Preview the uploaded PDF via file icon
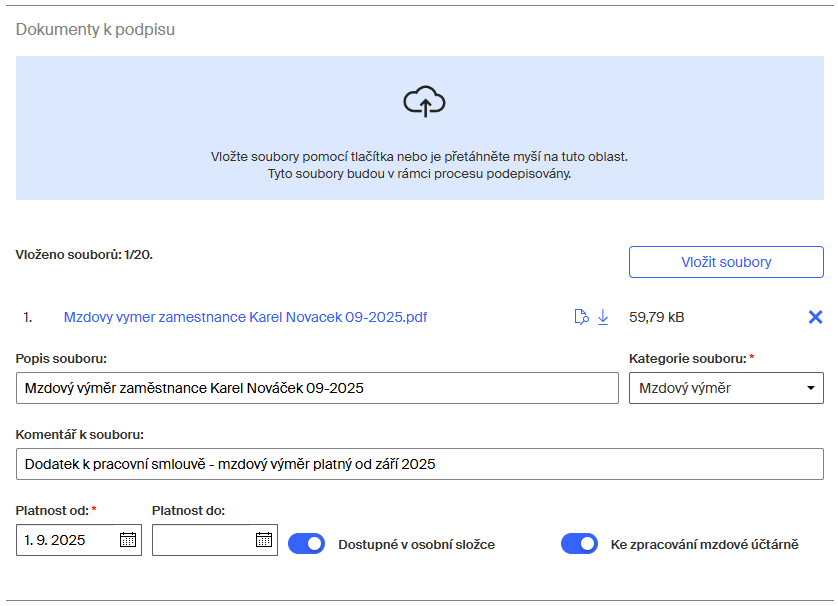Image resolution: width=838 pixels, height=606 pixels. pyautogui.click(x=581, y=317)
